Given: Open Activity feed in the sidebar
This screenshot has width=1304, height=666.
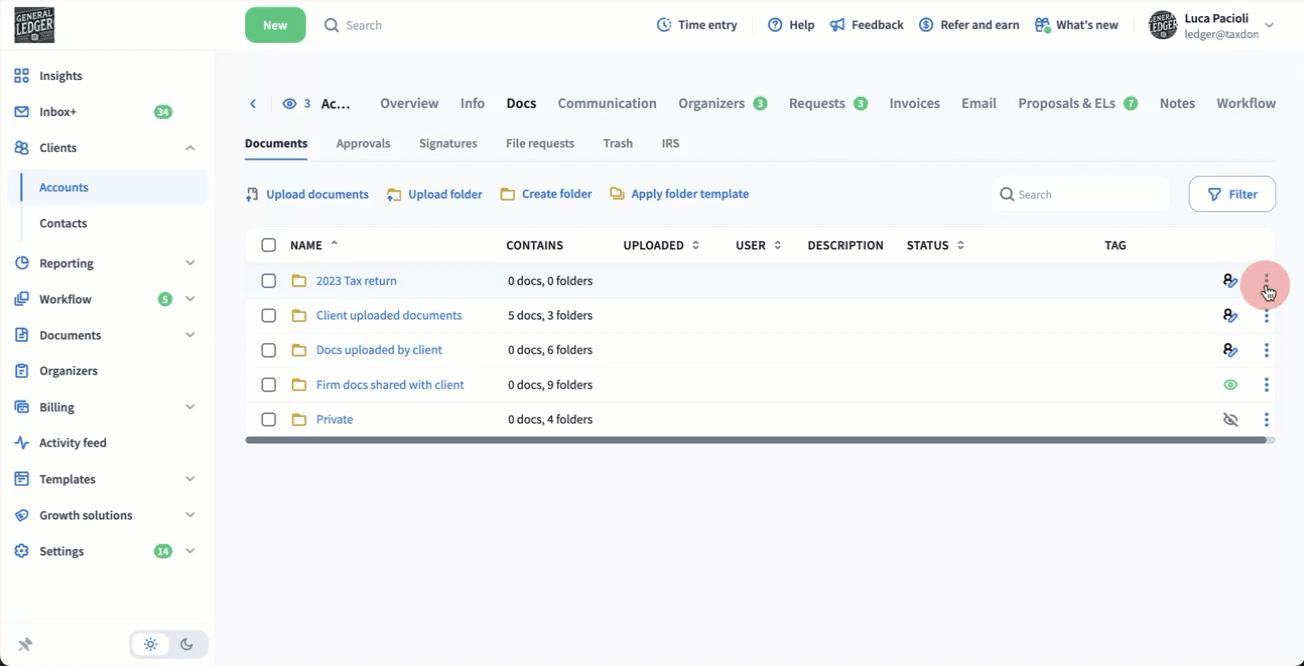Looking at the screenshot, I should pyautogui.click(x=72, y=443).
